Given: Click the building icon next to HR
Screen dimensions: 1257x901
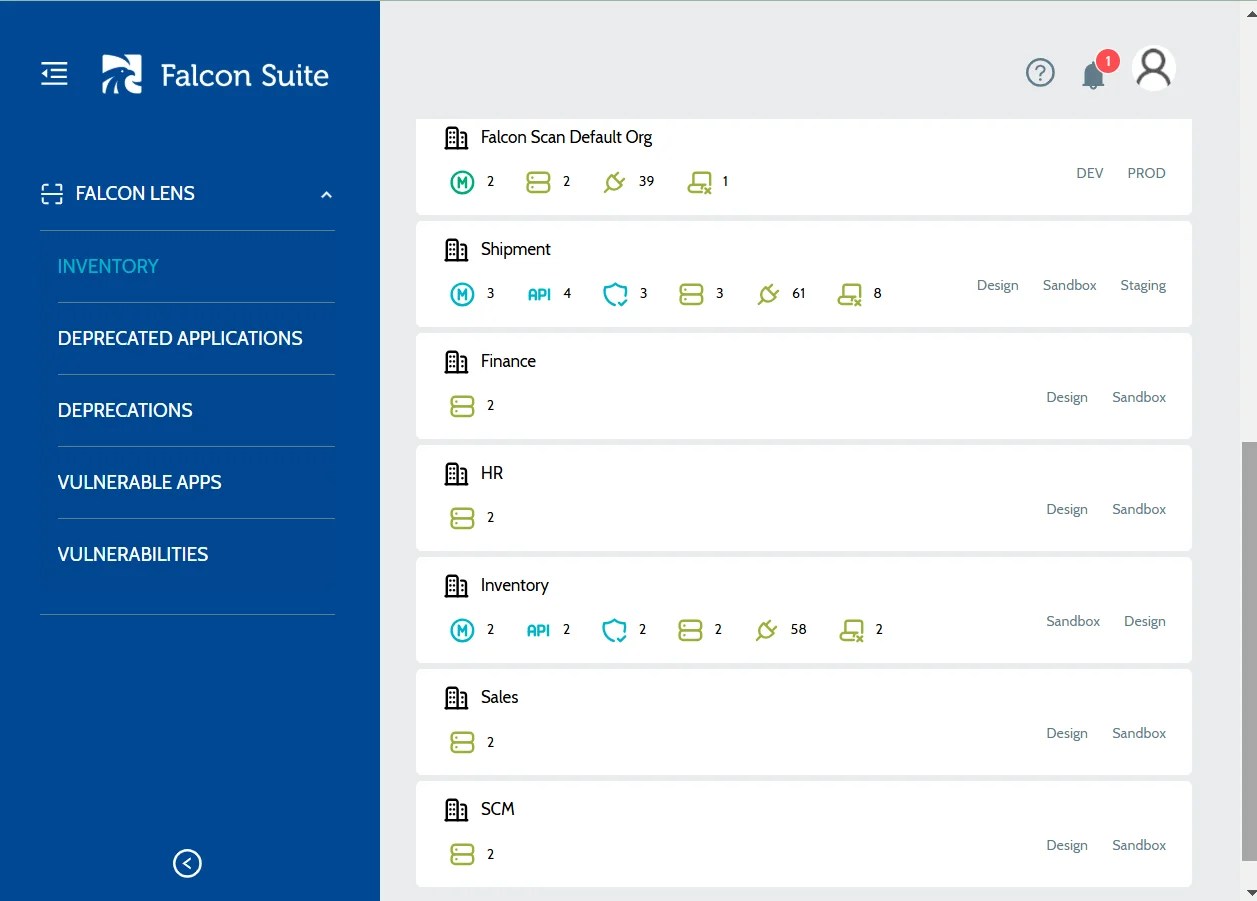Looking at the screenshot, I should click(456, 474).
